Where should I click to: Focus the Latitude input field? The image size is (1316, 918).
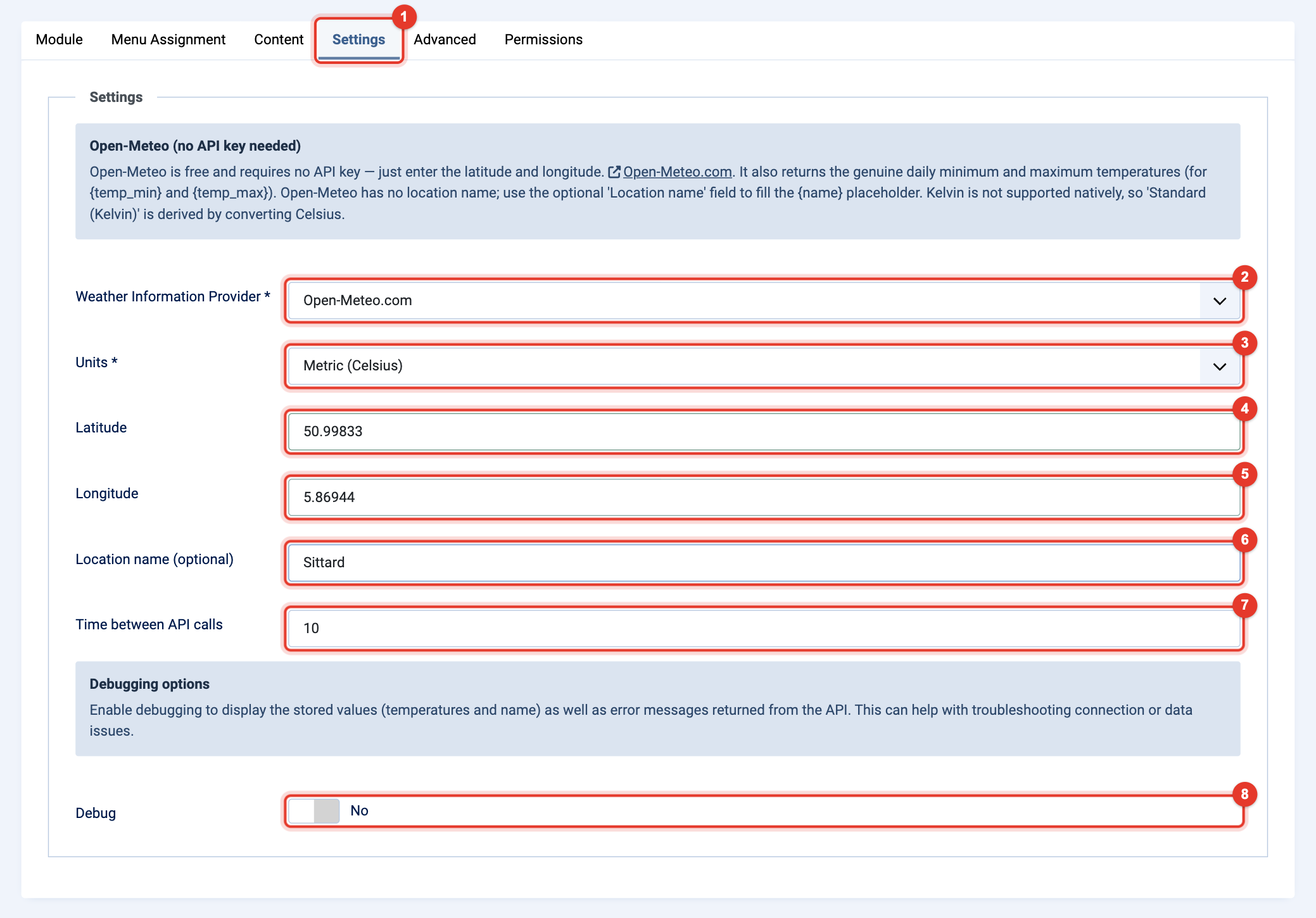[x=764, y=432]
